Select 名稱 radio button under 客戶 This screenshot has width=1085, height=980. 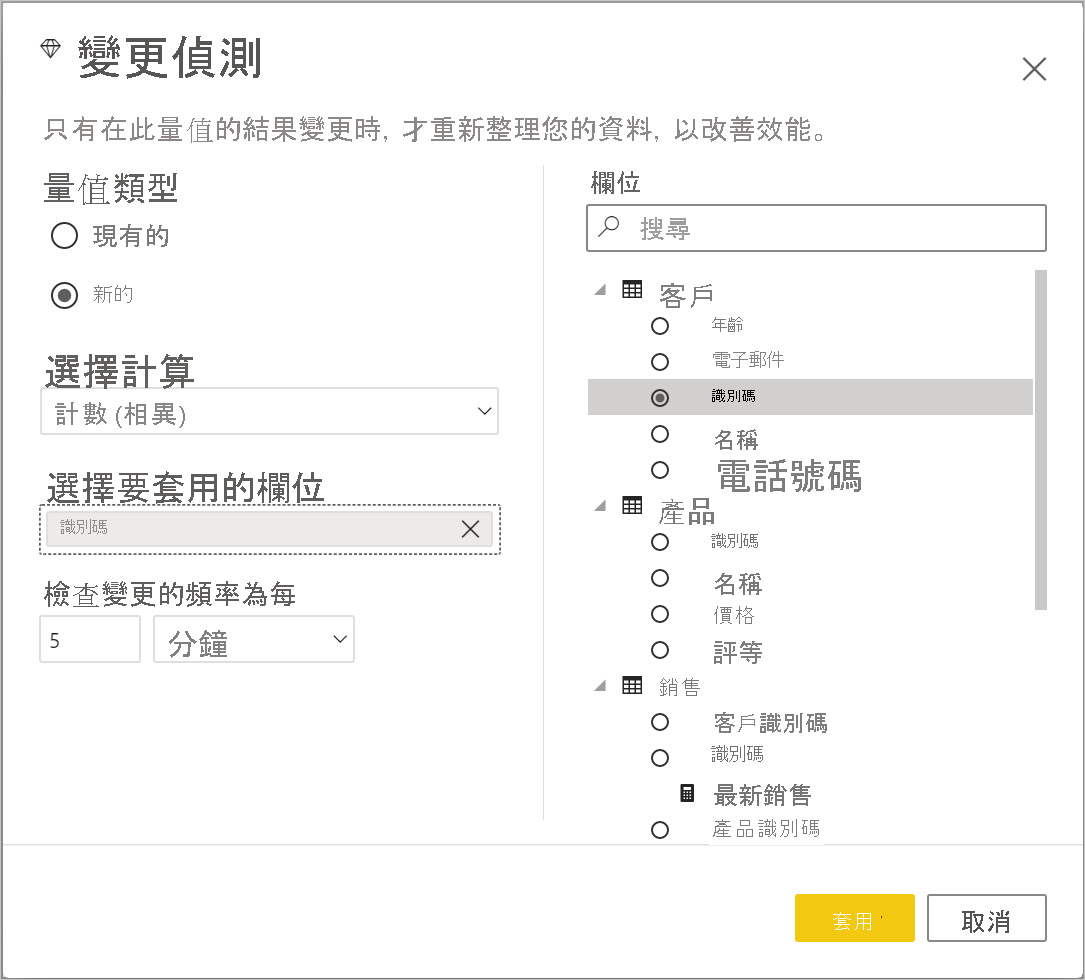660,434
